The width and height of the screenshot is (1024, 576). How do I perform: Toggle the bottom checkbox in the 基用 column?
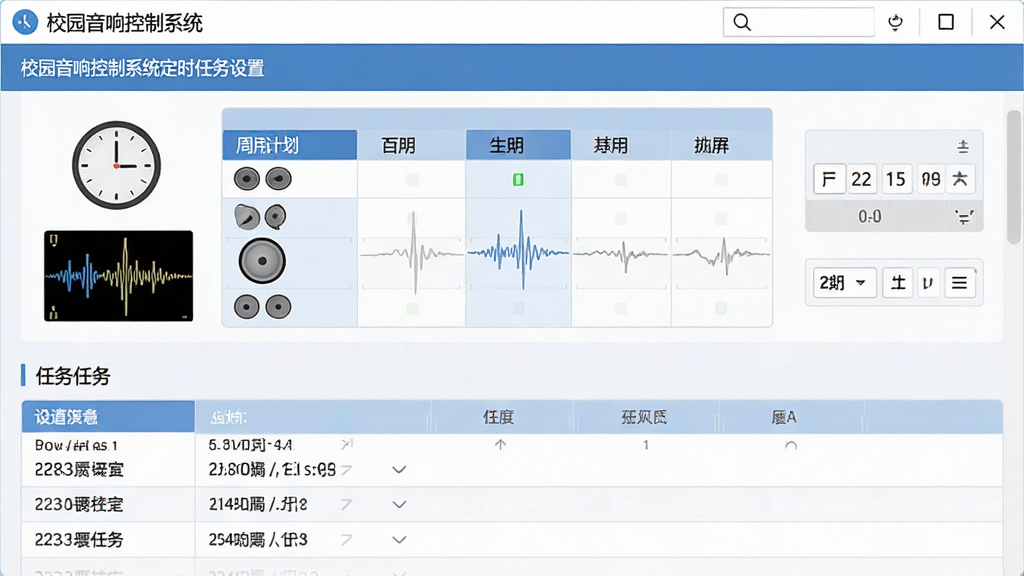pos(620,308)
